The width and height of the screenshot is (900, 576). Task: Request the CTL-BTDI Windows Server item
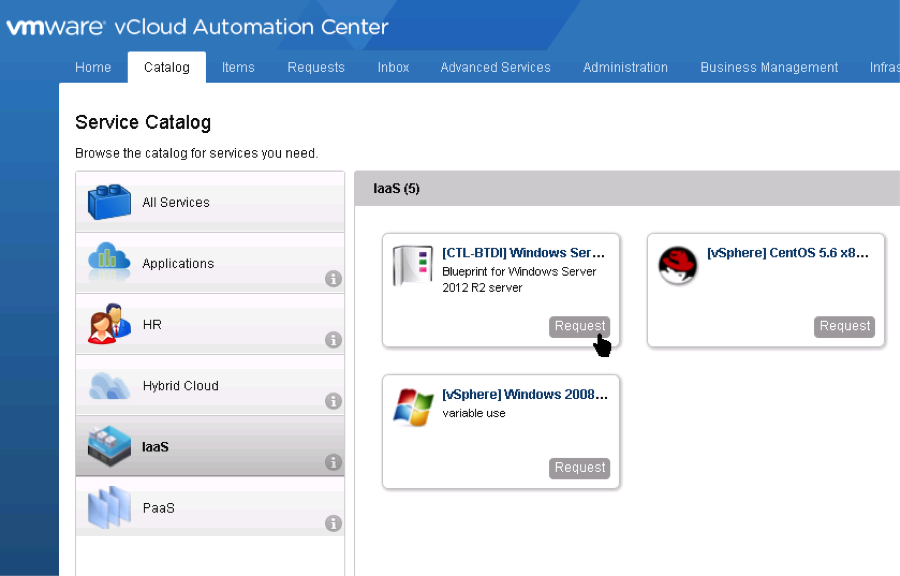(x=580, y=326)
